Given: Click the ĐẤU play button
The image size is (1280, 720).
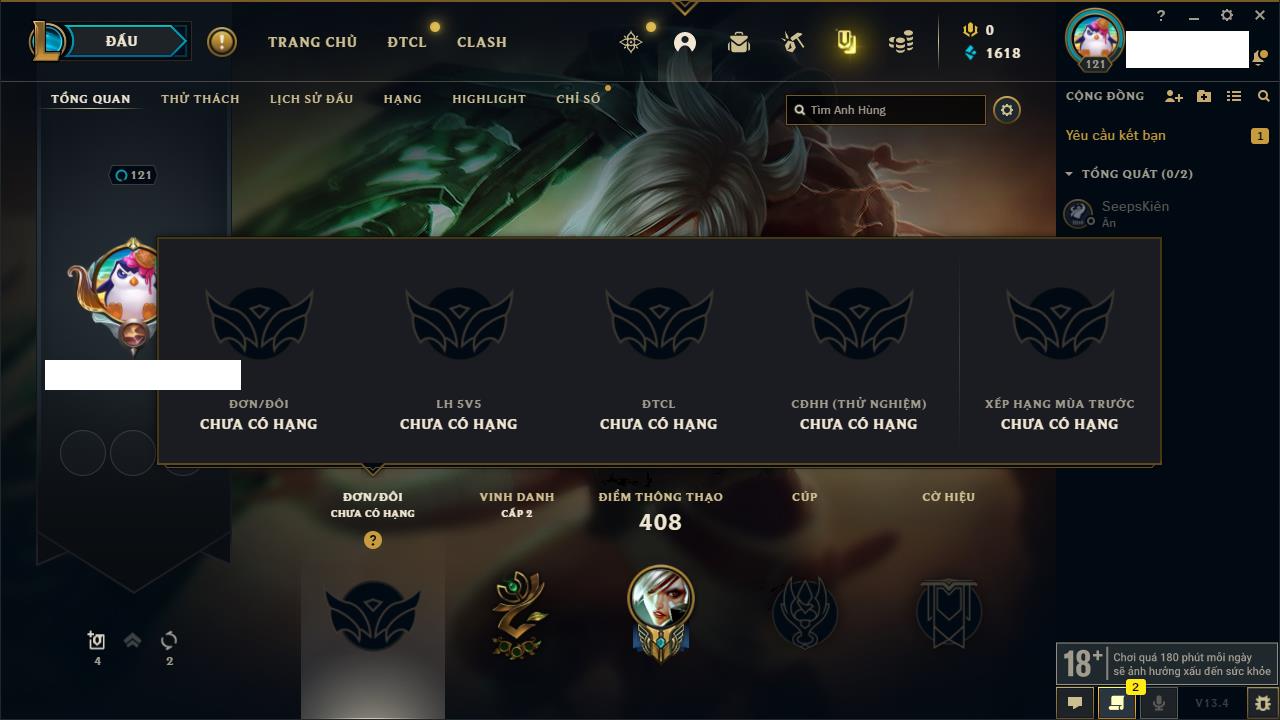Looking at the screenshot, I should 122,41.
